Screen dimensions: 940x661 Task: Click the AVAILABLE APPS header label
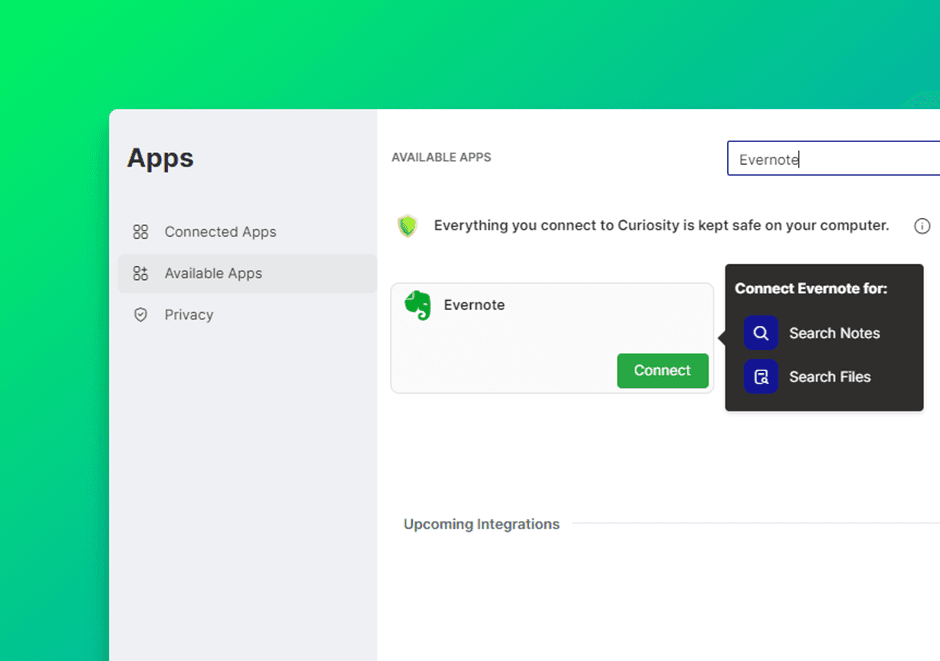[441, 157]
